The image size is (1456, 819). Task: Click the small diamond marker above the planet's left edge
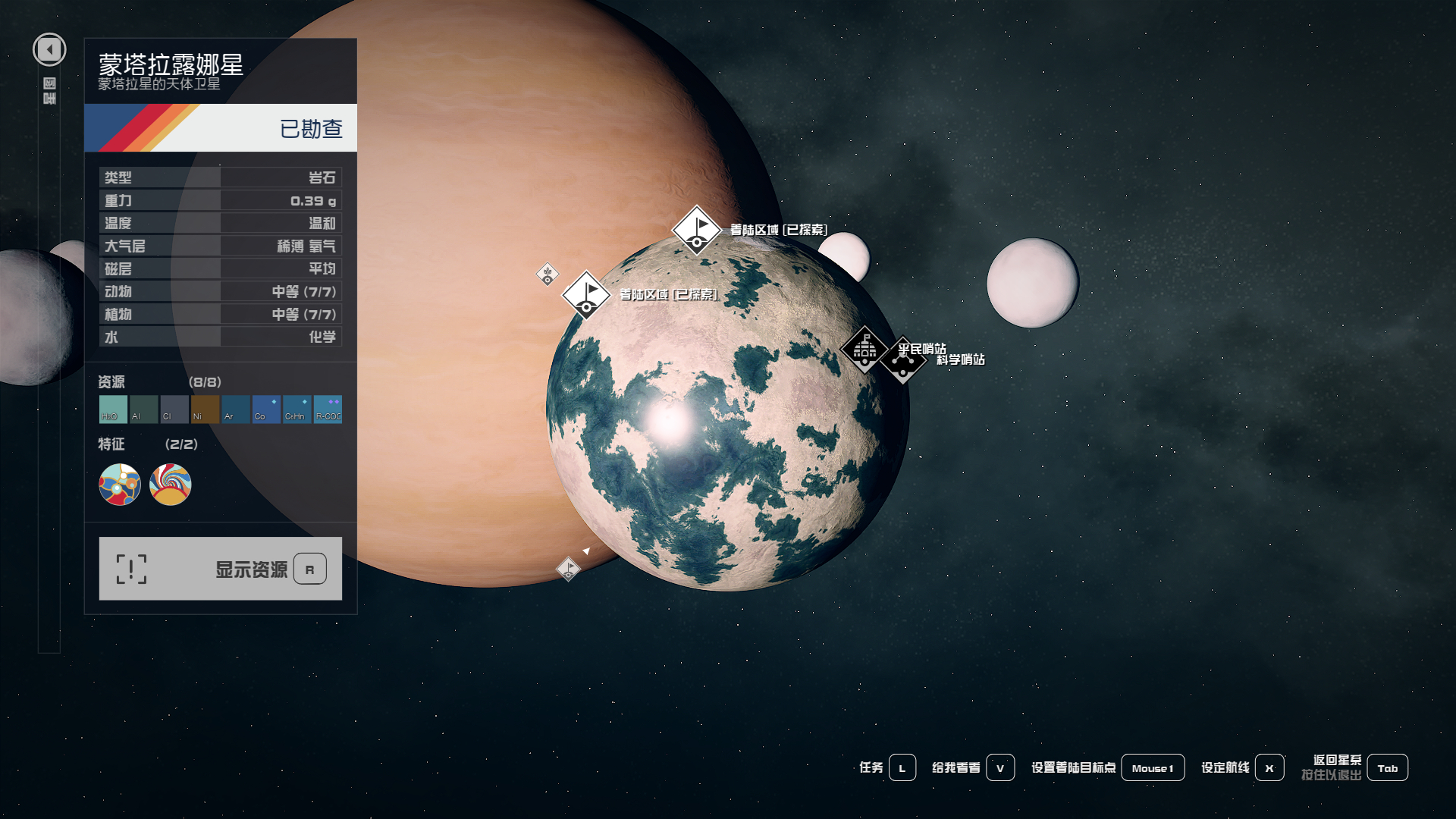(548, 274)
